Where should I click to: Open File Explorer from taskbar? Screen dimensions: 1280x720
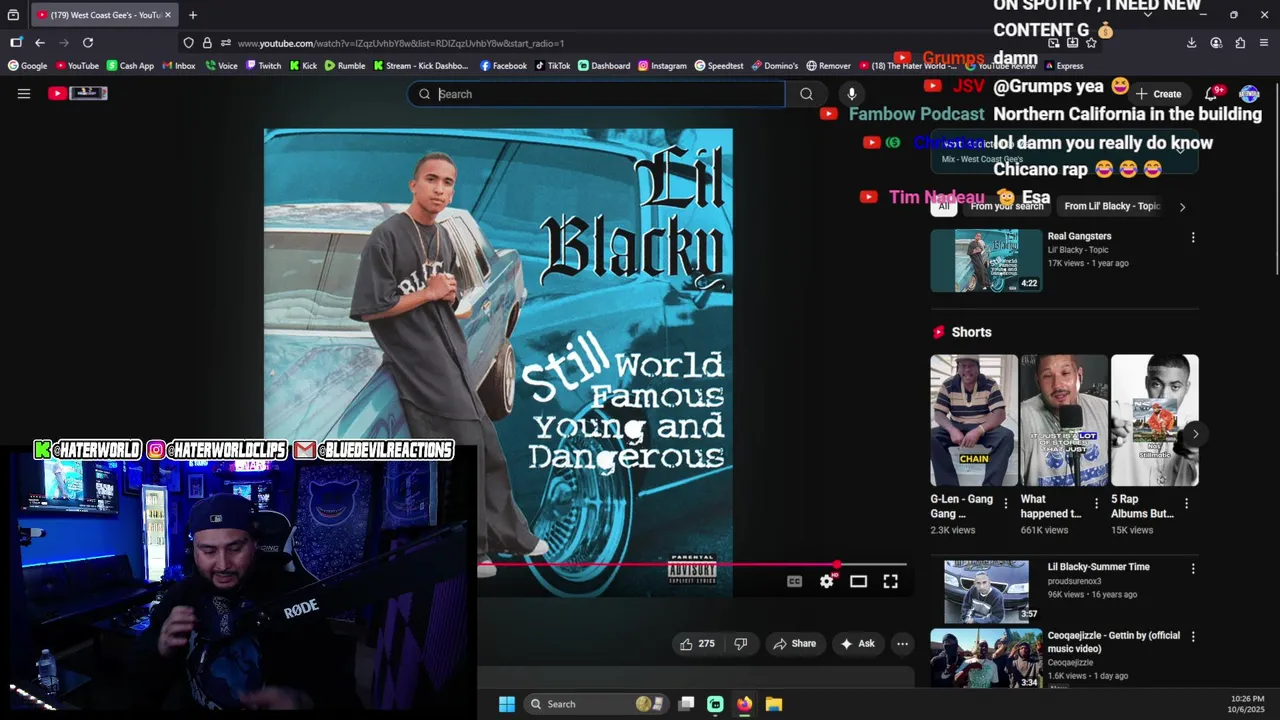[x=774, y=704]
